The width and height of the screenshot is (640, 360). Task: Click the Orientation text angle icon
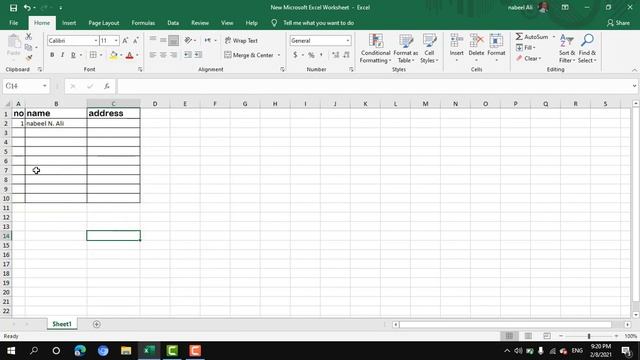188,40
